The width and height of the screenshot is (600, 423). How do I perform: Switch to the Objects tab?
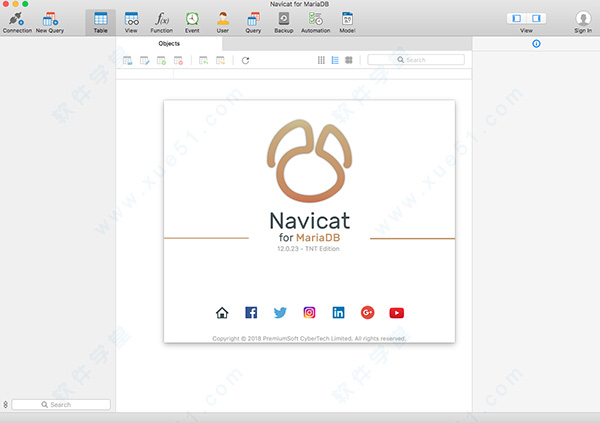[169, 44]
